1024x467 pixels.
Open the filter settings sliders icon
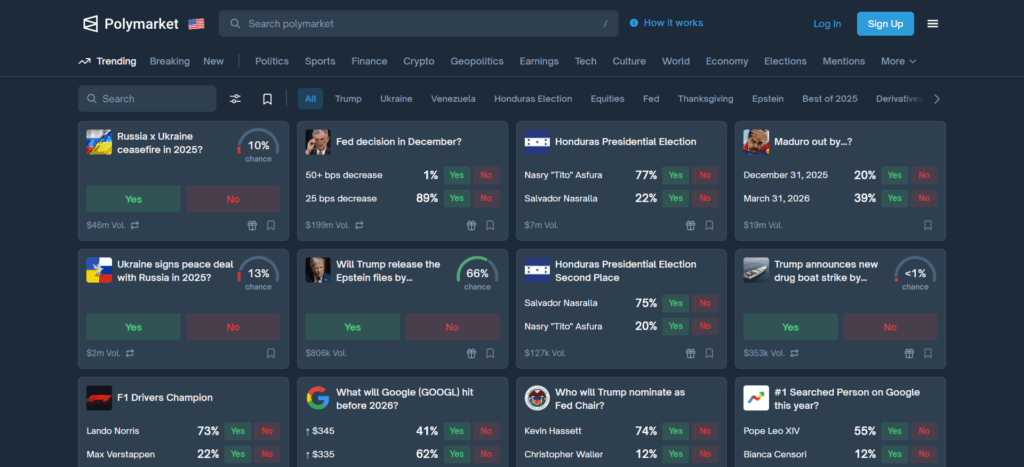pos(236,99)
